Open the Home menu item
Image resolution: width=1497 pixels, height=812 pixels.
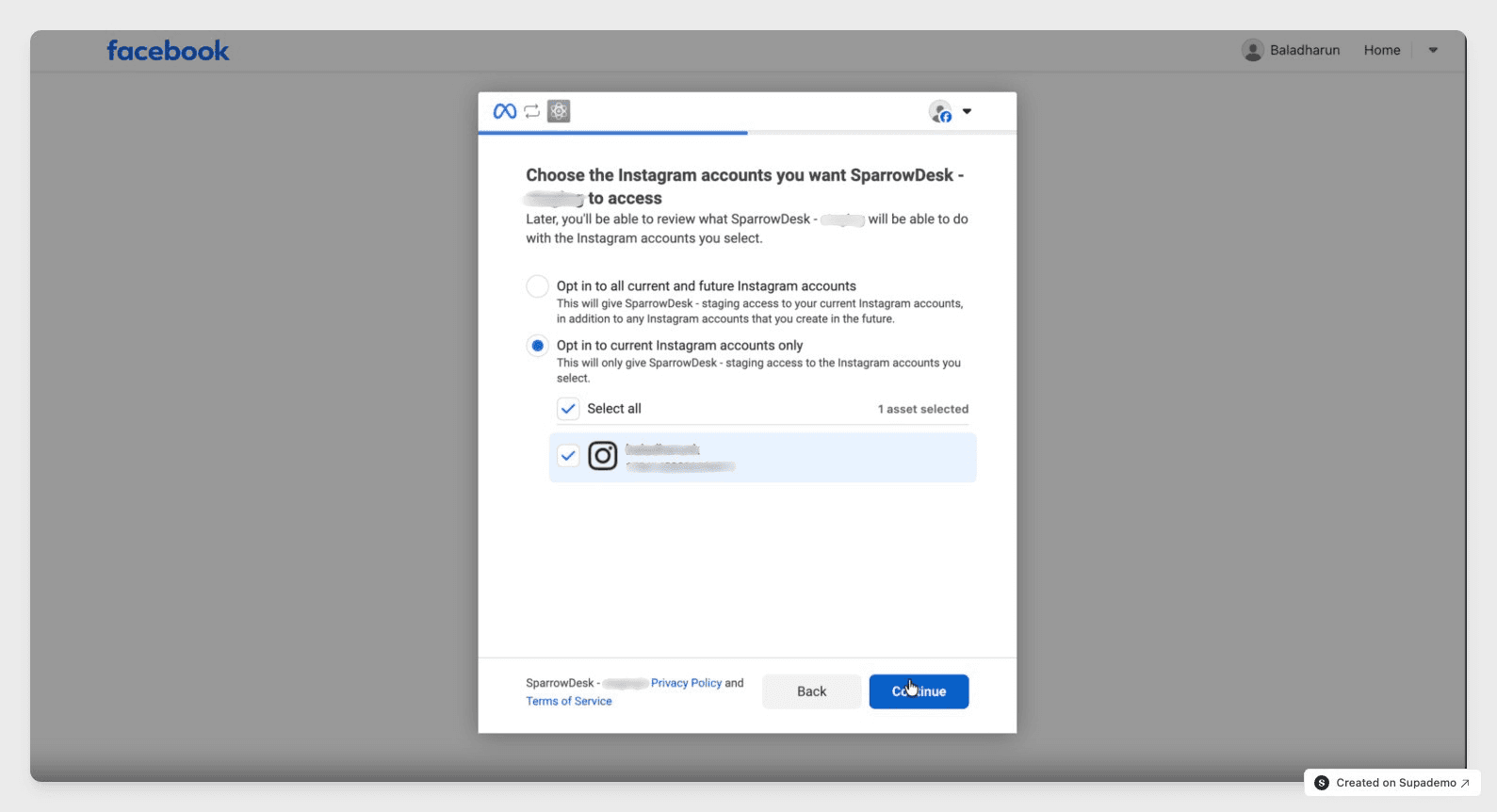pyautogui.click(x=1382, y=50)
